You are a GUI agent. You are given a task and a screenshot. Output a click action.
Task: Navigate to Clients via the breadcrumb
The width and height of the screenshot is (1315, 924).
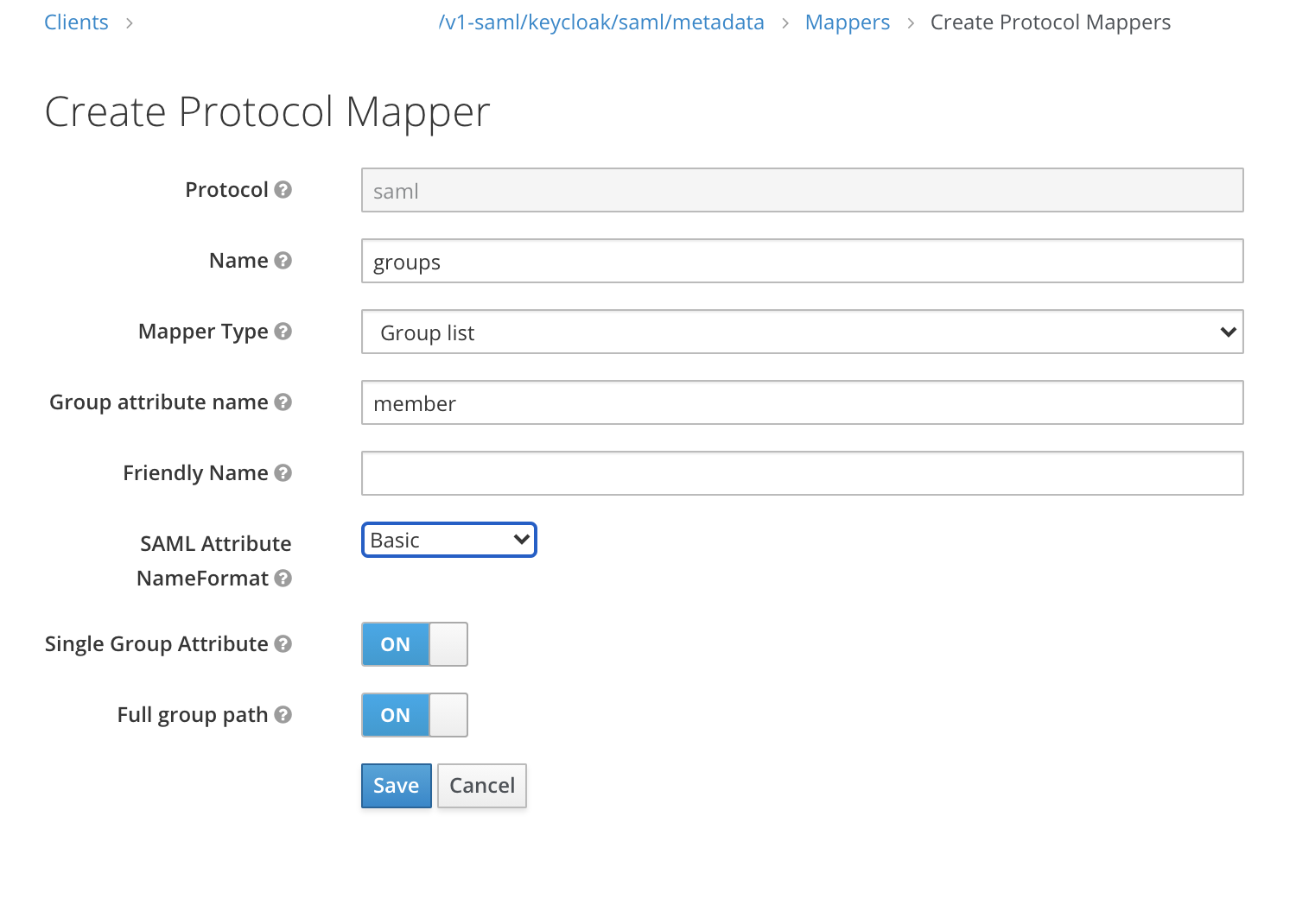[76, 22]
